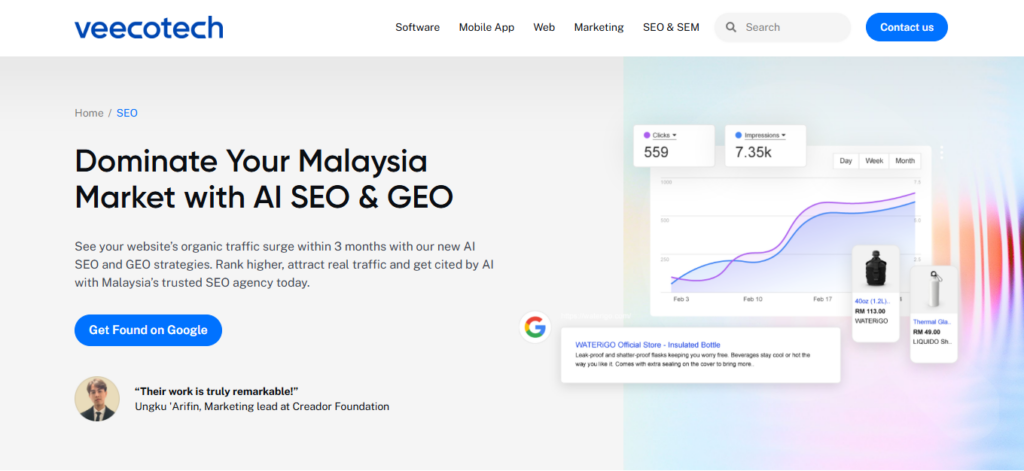Click the Contact us button
Image resolution: width=1024 pixels, height=471 pixels.
point(906,27)
